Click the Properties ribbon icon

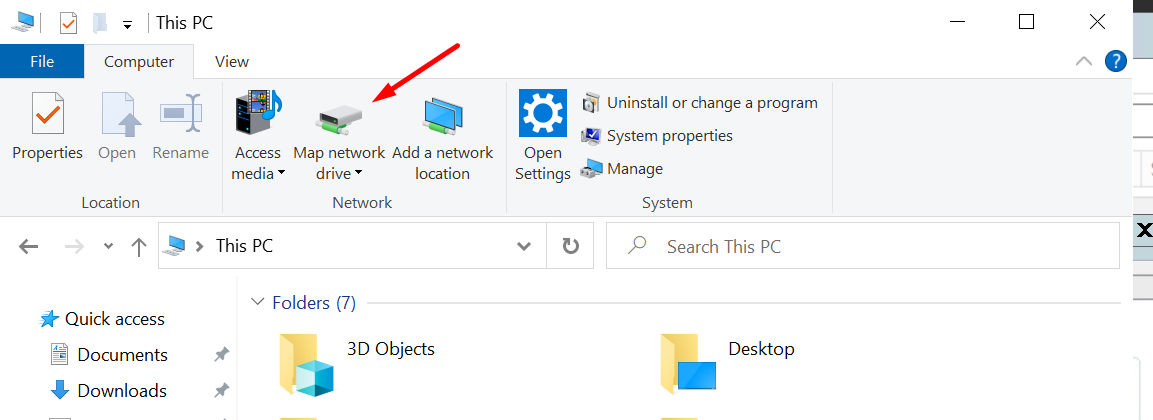tap(47, 115)
